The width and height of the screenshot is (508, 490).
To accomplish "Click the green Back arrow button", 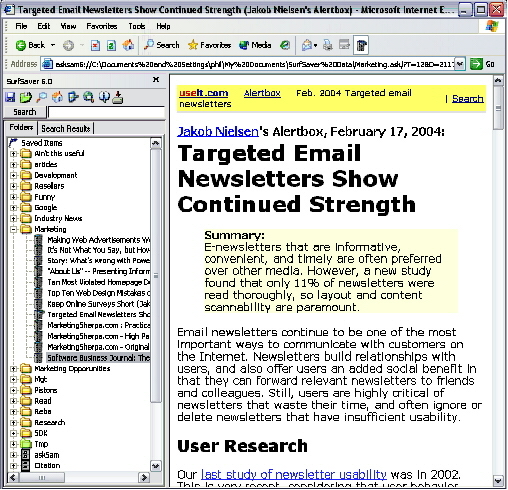I will click(30, 45).
